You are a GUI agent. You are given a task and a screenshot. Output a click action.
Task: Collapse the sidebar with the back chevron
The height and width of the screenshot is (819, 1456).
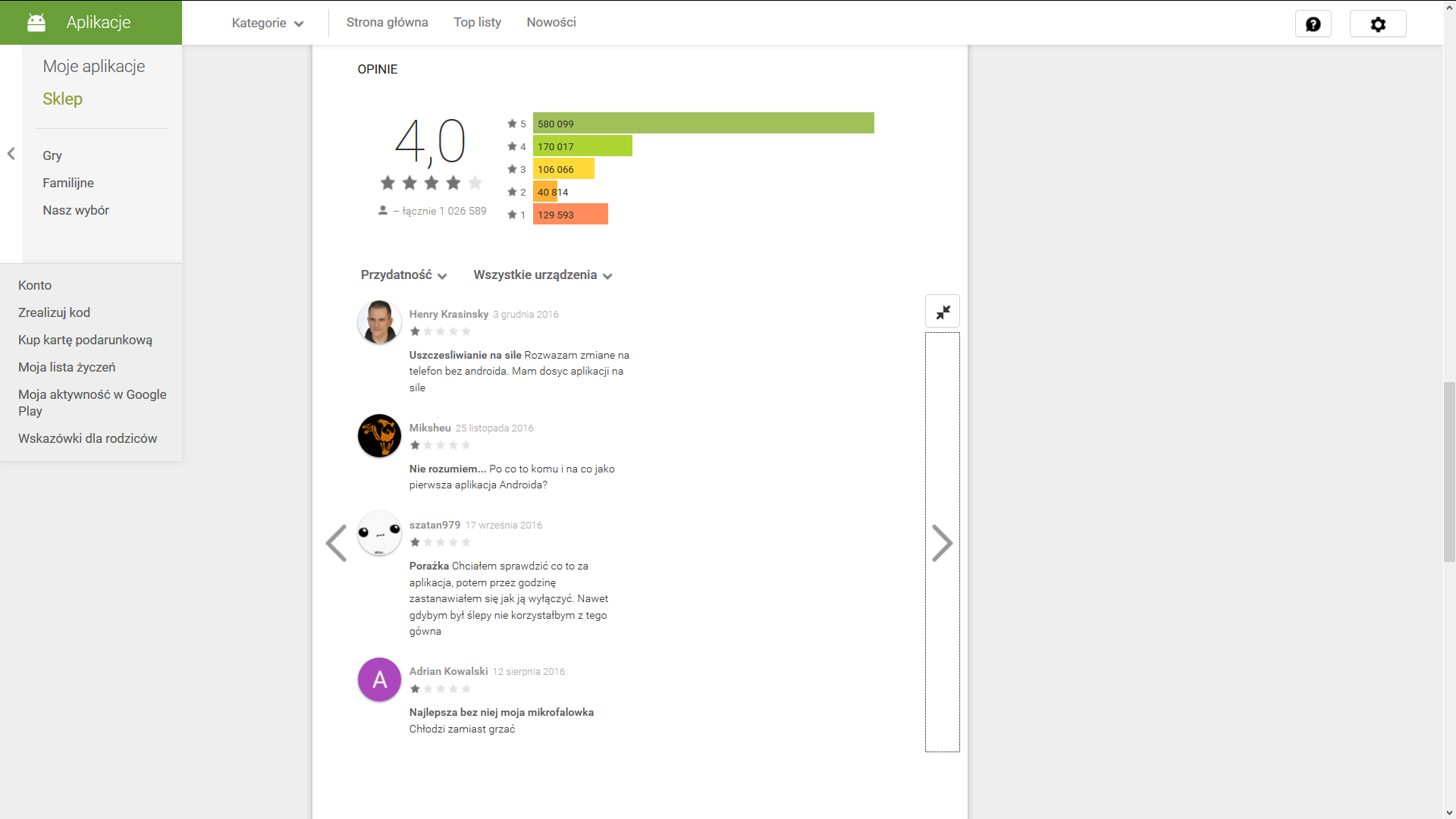coord(11,154)
